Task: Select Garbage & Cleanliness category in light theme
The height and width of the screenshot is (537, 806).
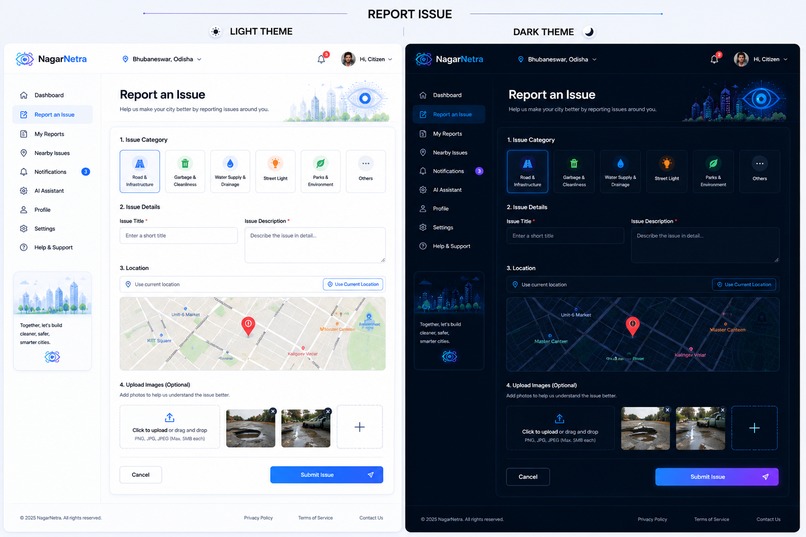Action: (185, 171)
